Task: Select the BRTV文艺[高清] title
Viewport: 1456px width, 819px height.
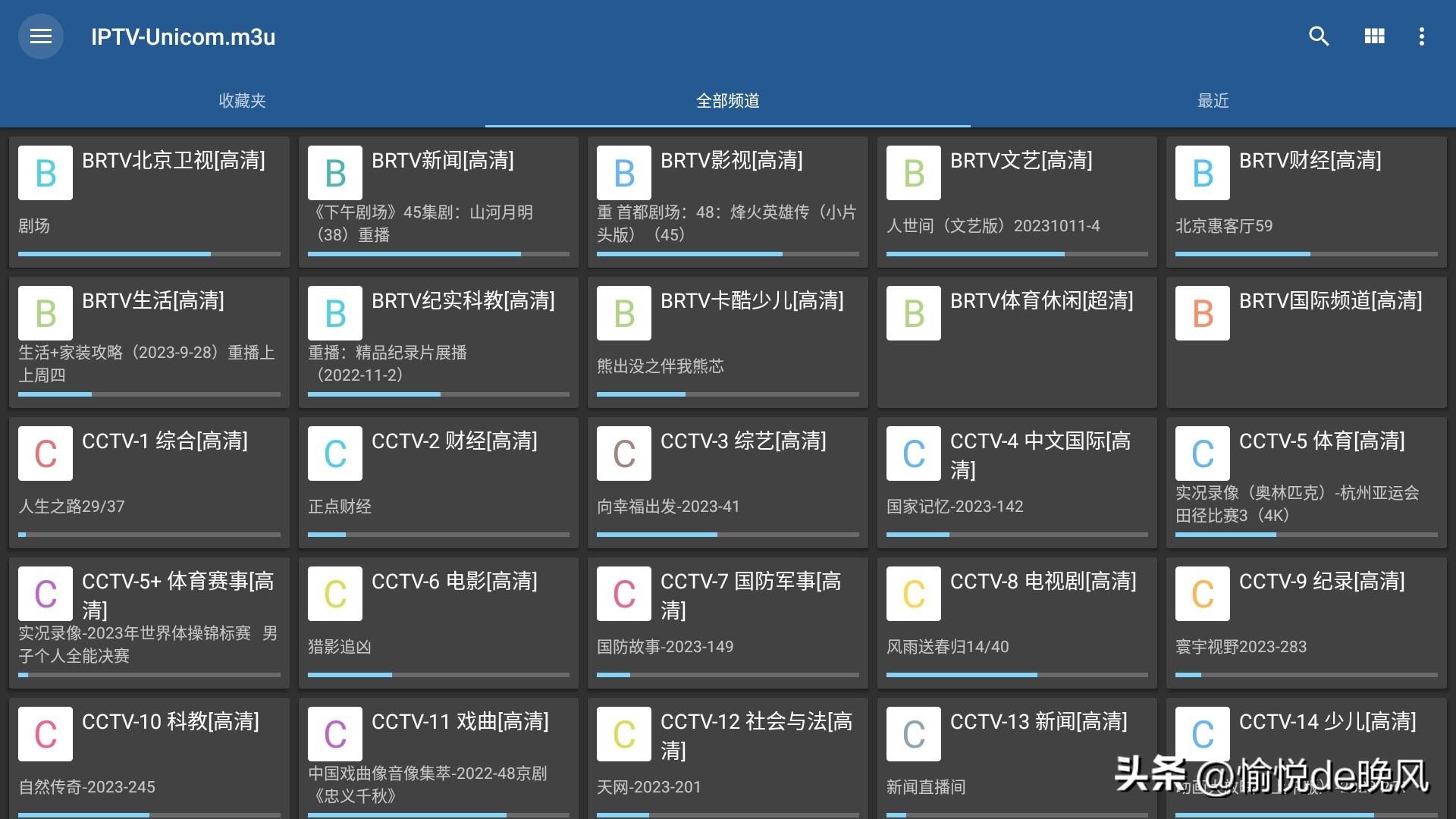Action: (x=1021, y=161)
